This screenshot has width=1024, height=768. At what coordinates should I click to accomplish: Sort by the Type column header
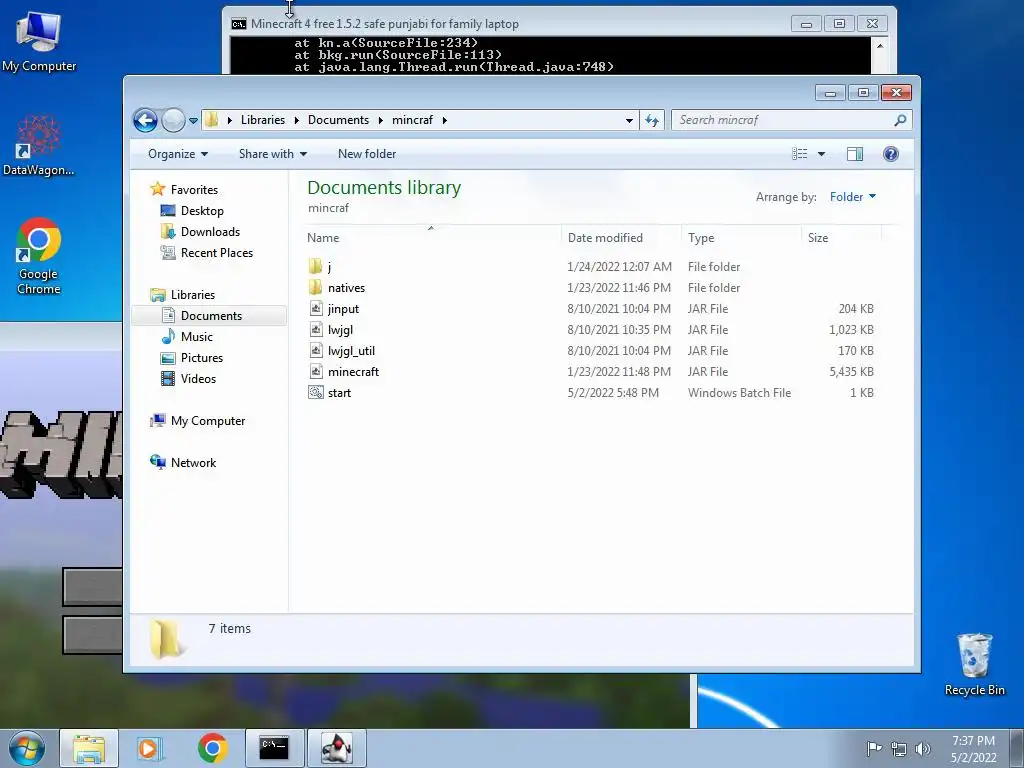[x=741, y=238]
